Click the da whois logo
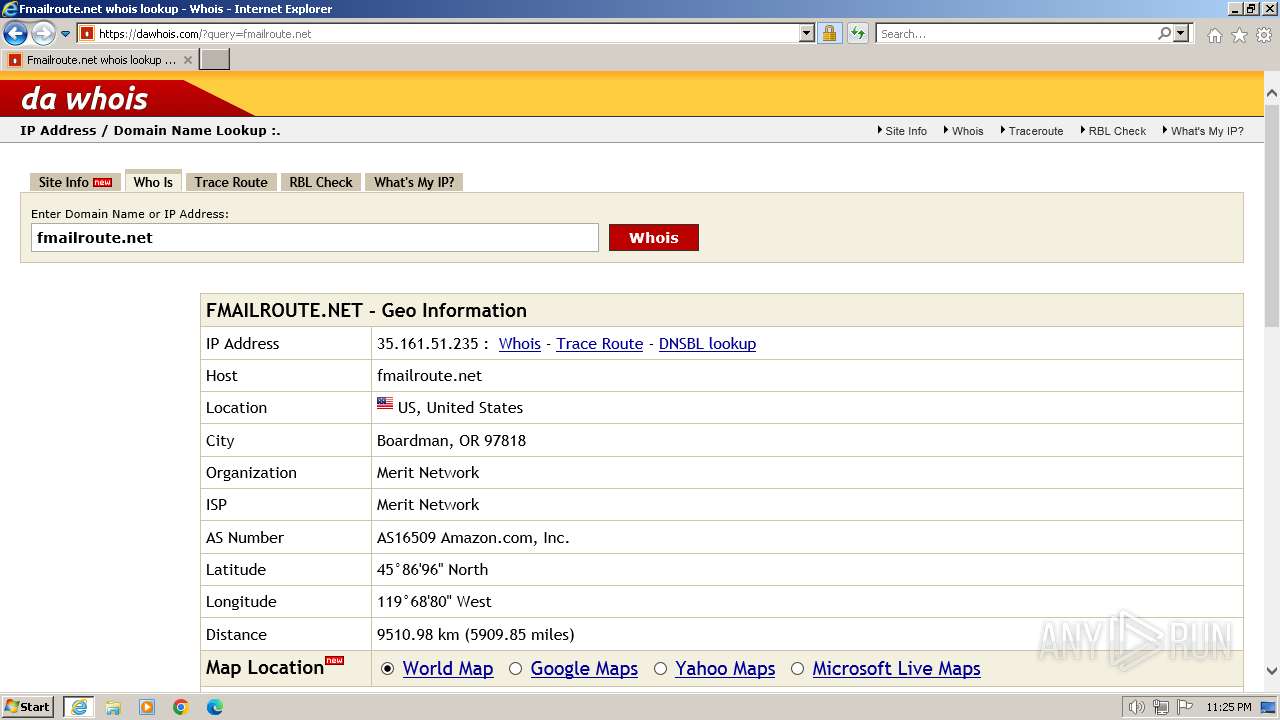Image resolution: width=1280 pixels, height=720 pixels. point(85,98)
